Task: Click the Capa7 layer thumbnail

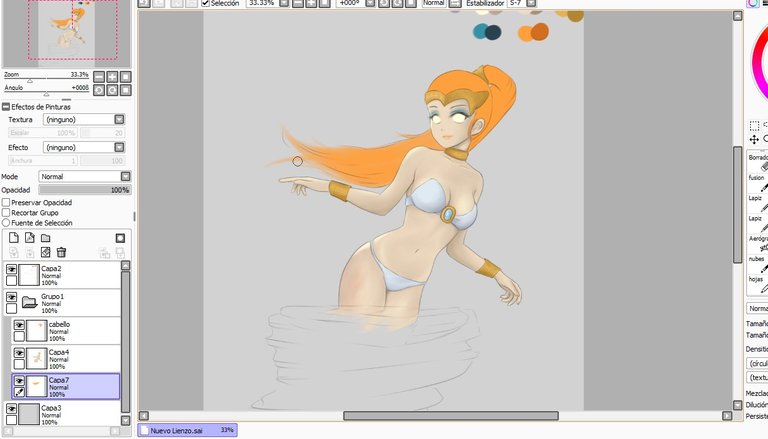Action: point(37,387)
